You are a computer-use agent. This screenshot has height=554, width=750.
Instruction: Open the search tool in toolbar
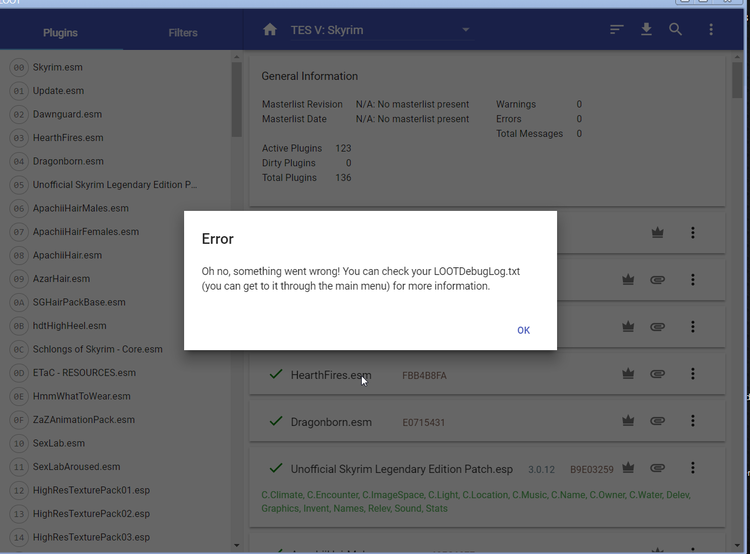[x=675, y=30]
